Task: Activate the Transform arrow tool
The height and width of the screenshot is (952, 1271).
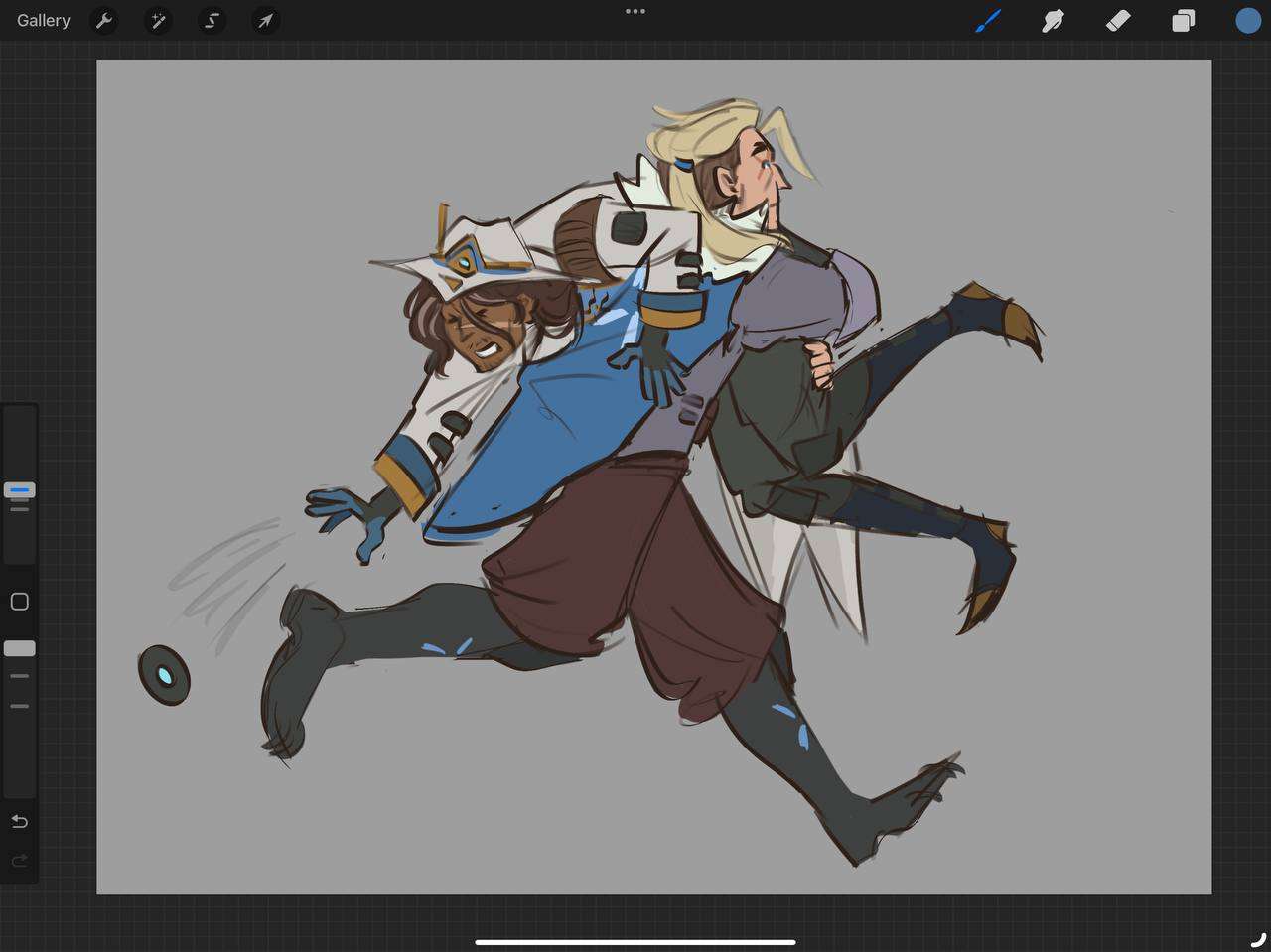Action: (265, 20)
